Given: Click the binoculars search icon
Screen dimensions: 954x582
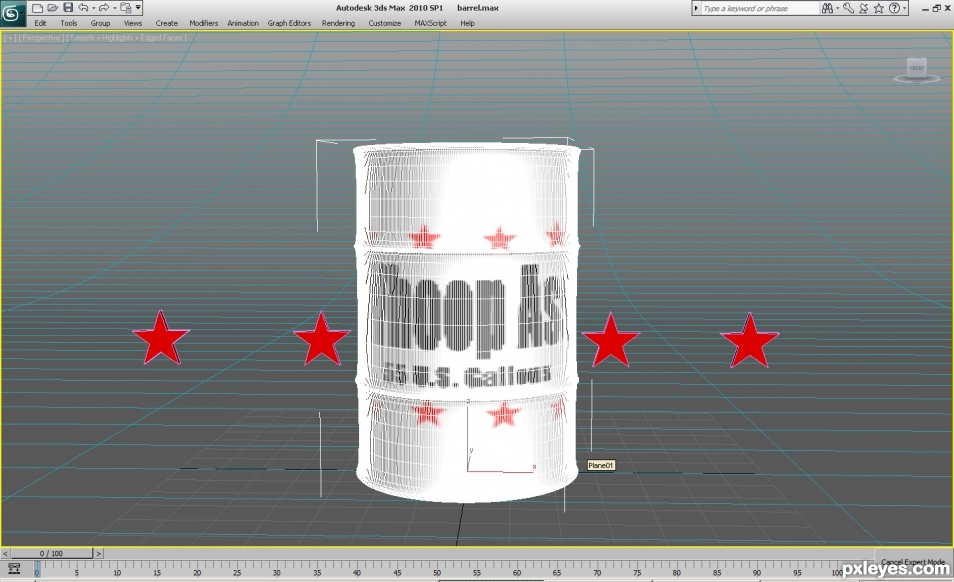Looking at the screenshot, I should click(827, 9).
